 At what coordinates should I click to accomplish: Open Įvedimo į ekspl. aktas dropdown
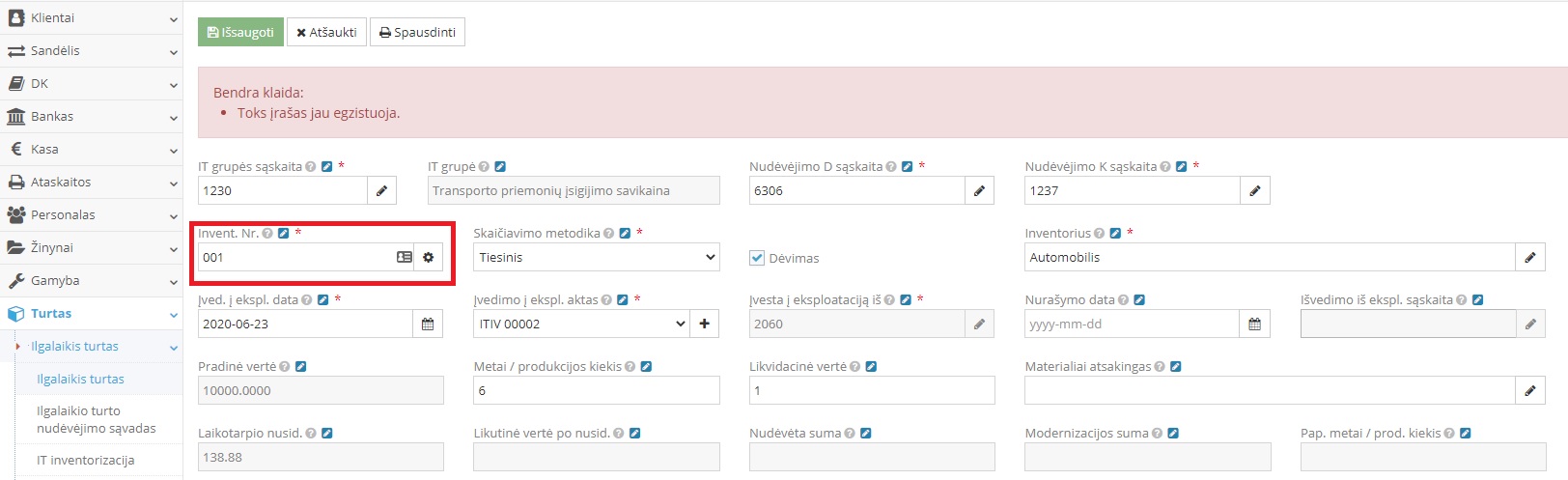(x=582, y=325)
